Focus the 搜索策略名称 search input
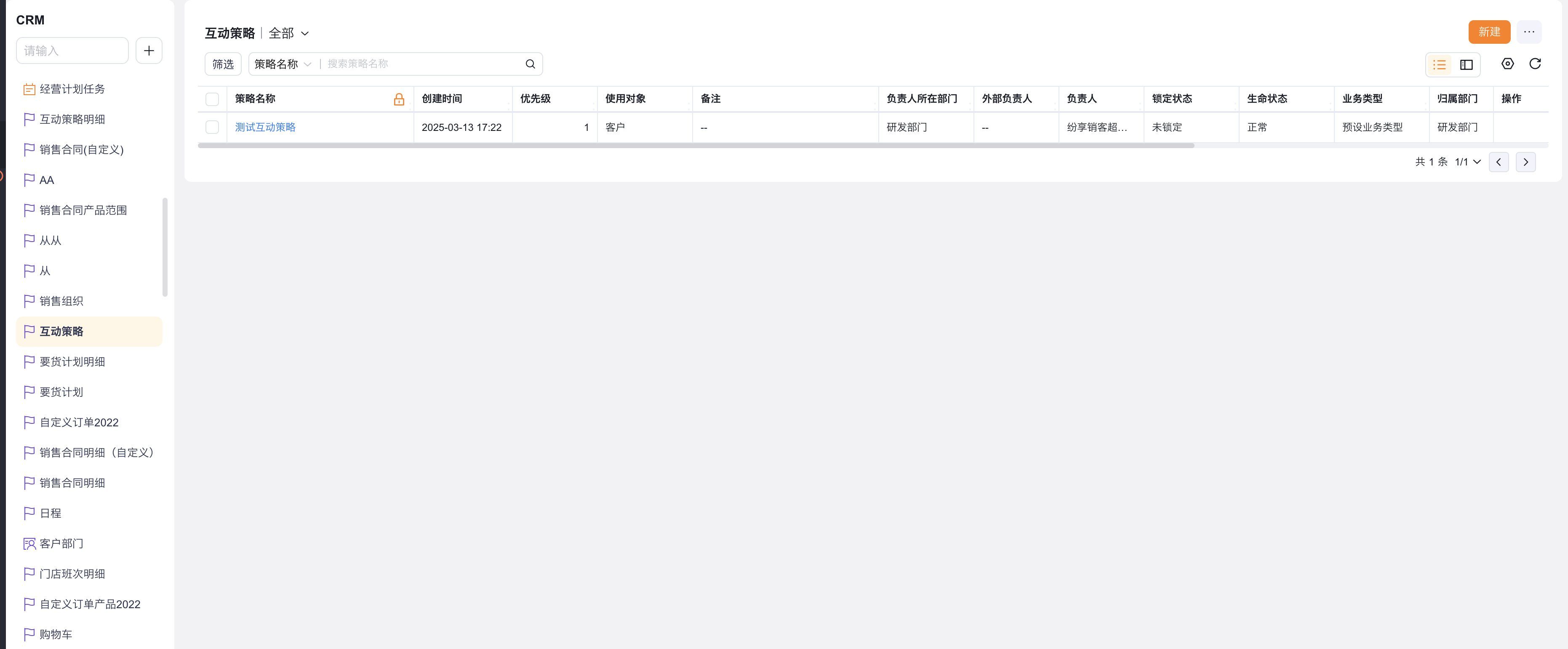 [423, 64]
